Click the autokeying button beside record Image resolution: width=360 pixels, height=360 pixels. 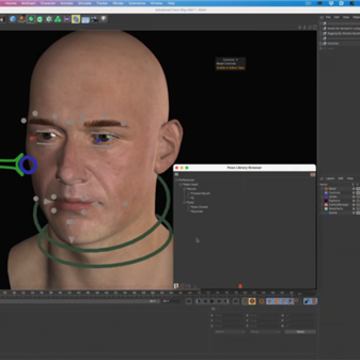(245, 301)
